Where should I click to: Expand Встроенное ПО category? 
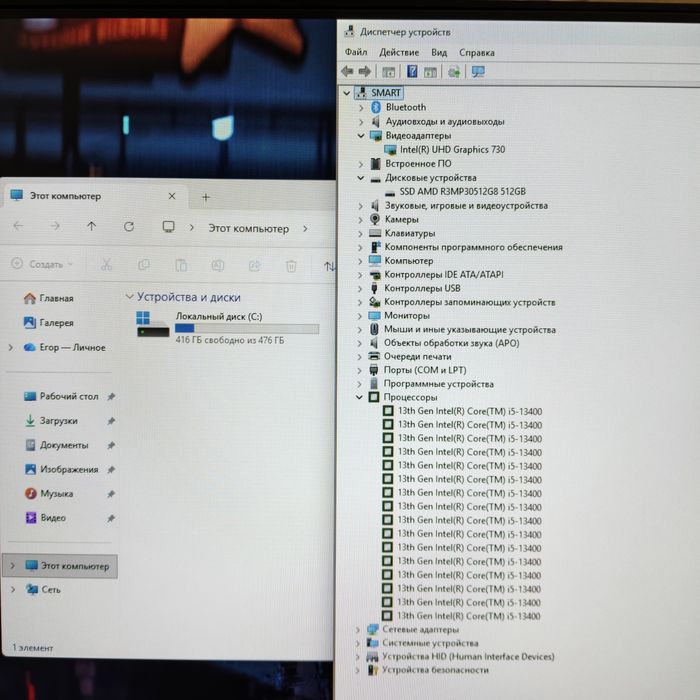tap(361, 164)
